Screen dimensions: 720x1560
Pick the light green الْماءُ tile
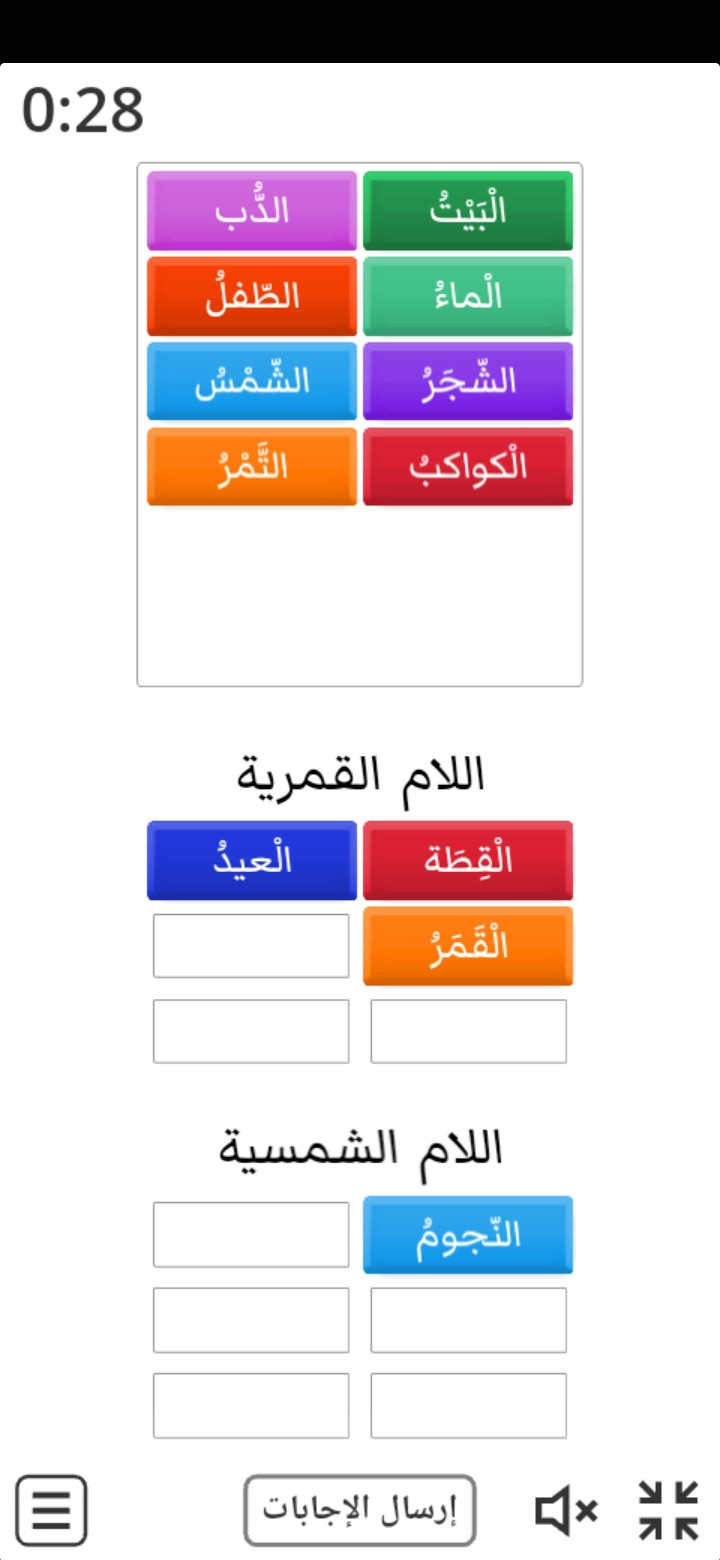point(468,297)
